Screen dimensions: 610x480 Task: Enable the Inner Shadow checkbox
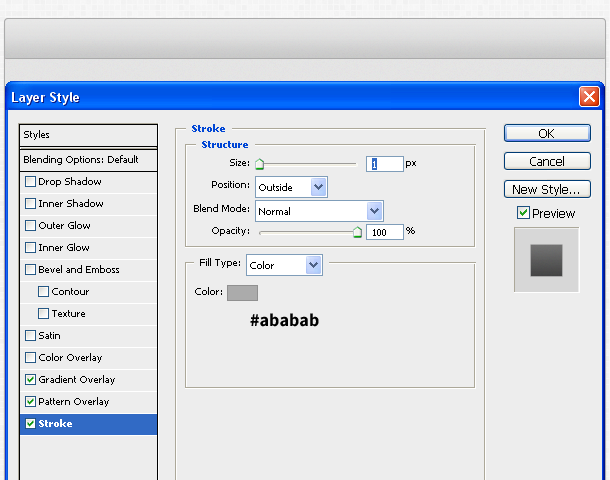tap(30, 203)
